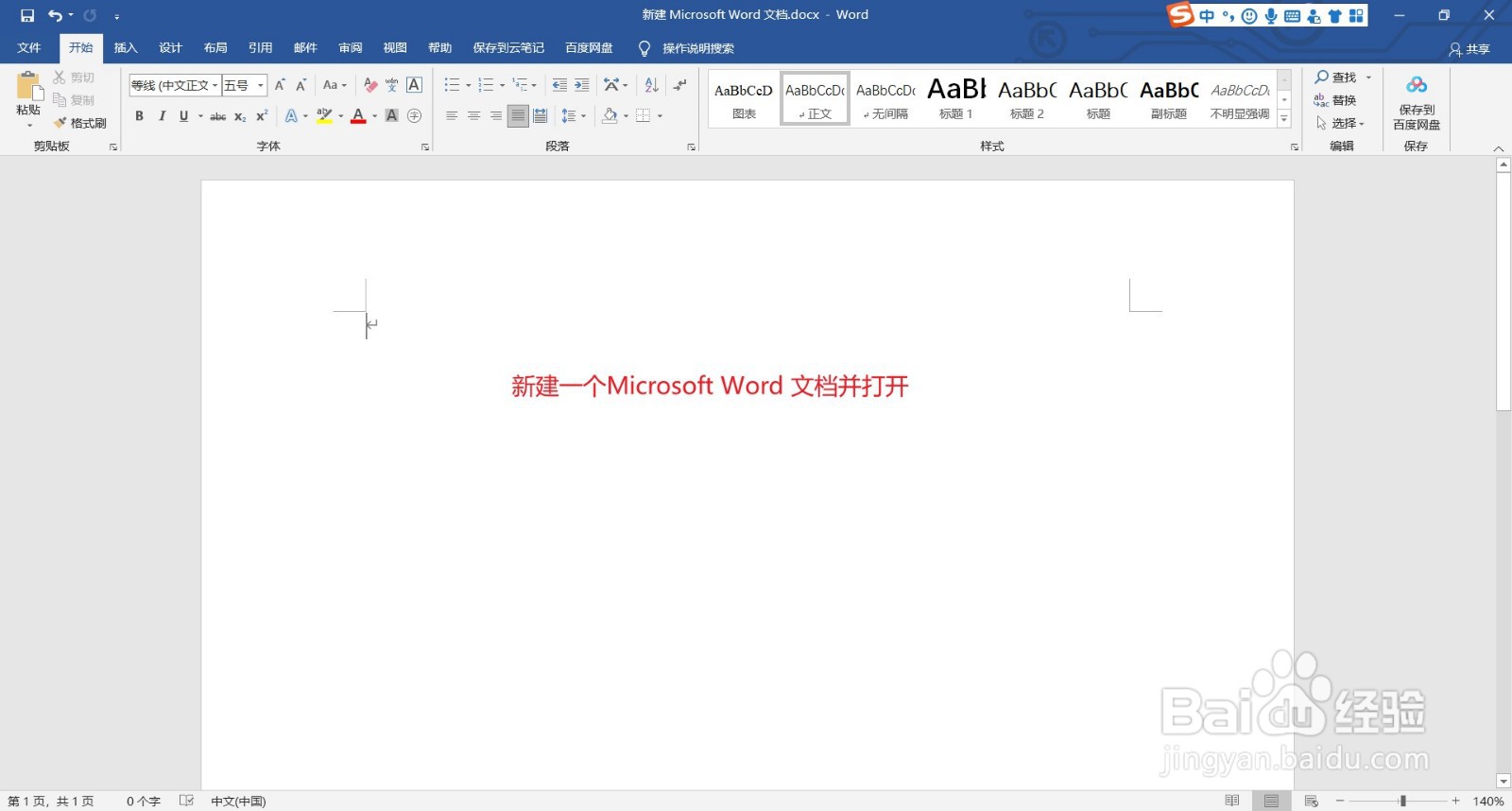Switch to Web Layout view in status bar

(1311, 801)
